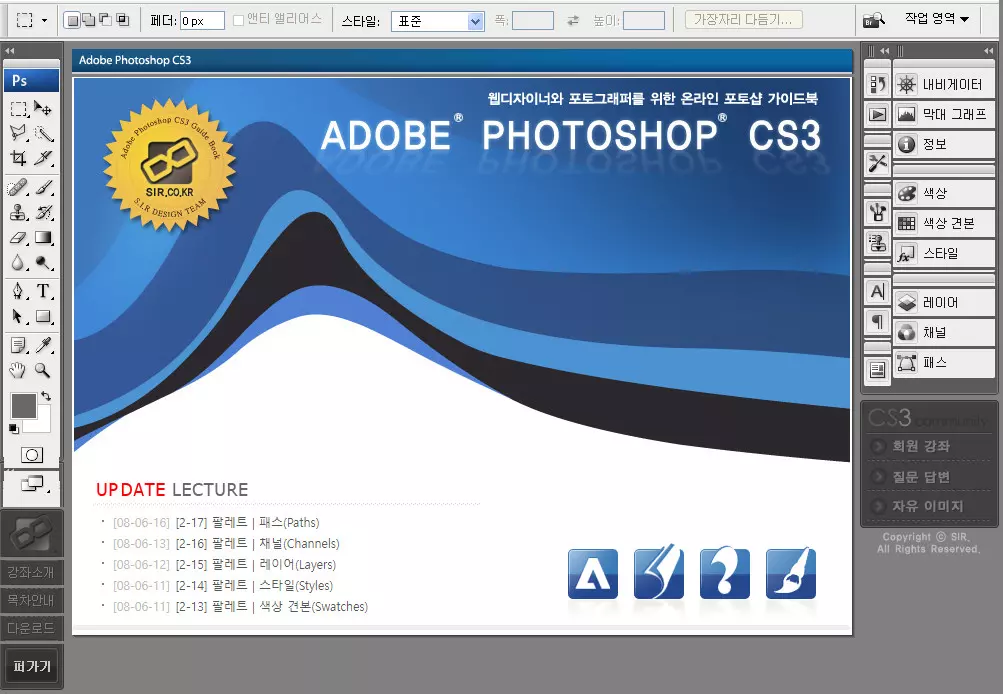Open the History panel icon
The height and width of the screenshot is (694, 1003).
878,84
